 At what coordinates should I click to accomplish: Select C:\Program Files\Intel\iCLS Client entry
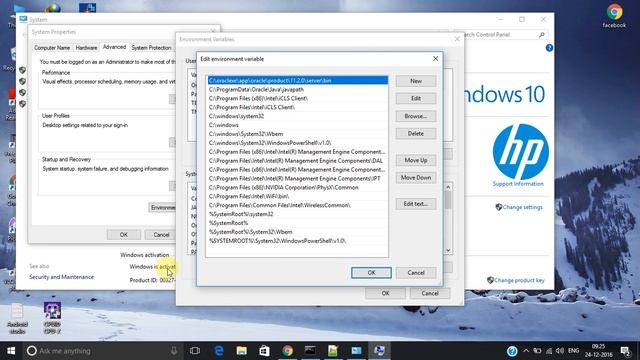pos(298,107)
